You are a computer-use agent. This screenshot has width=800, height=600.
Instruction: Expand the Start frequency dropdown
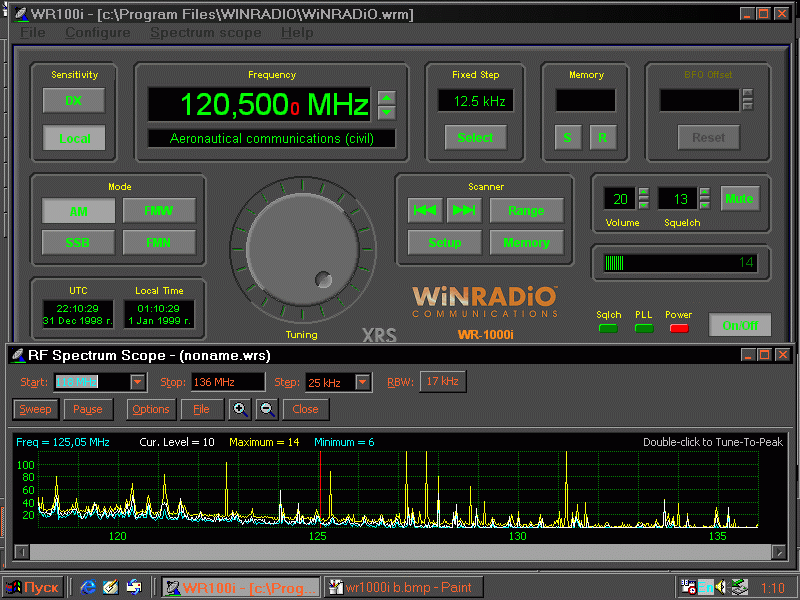click(x=138, y=382)
